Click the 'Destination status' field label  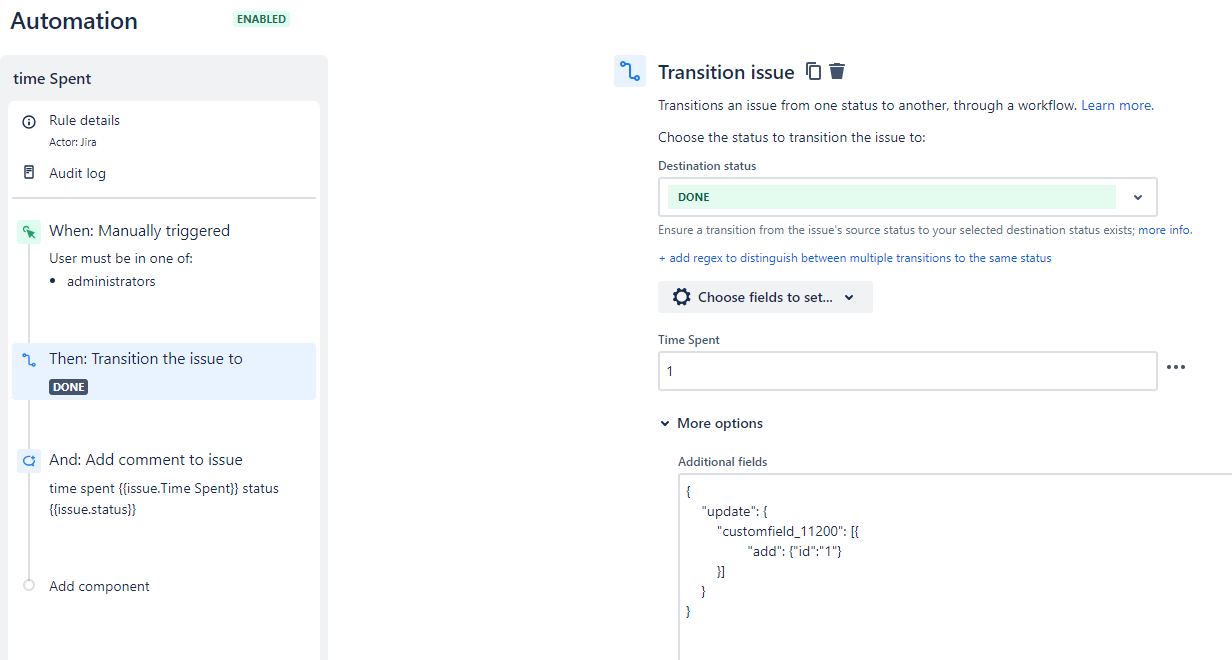[707, 166]
